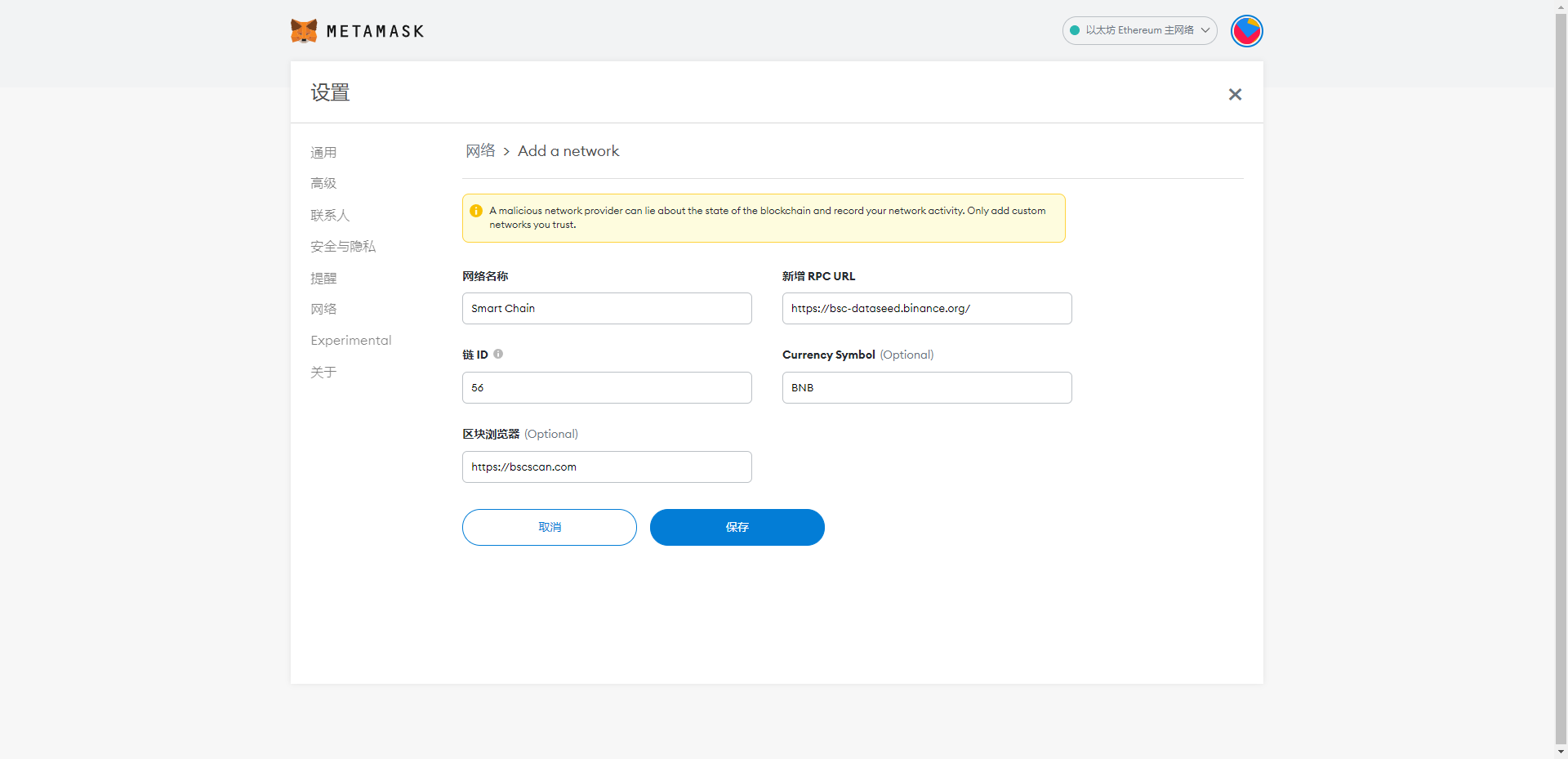Click the network dropdown chevron arrow

click(1205, 30)
